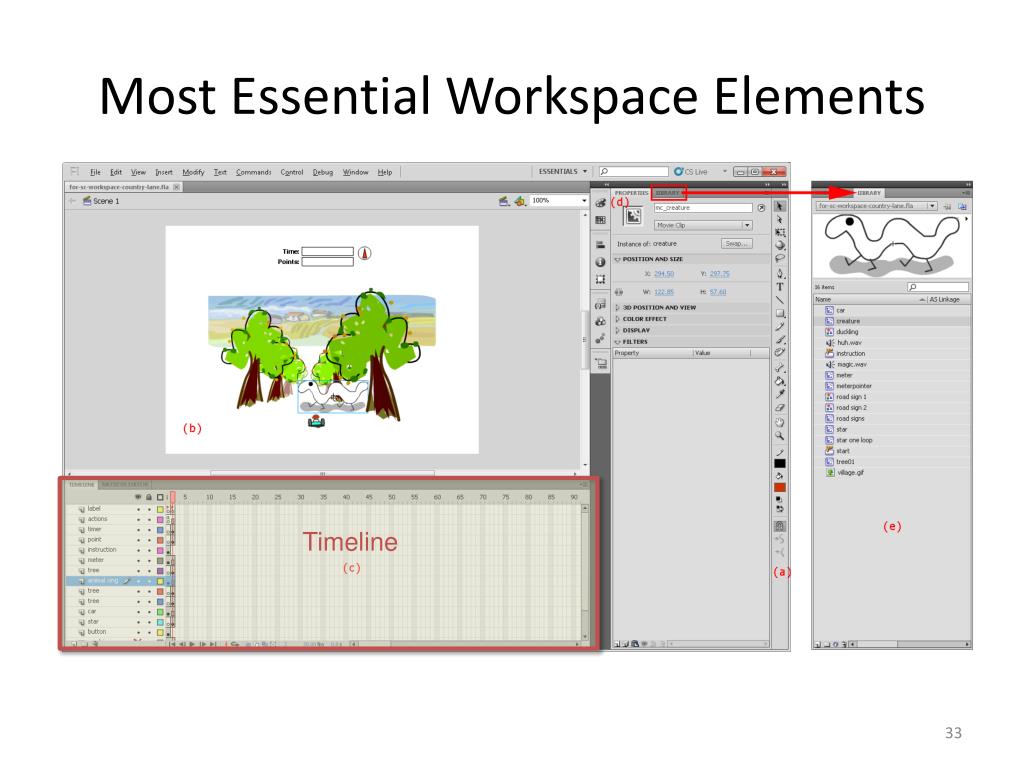Open the Window menu
This screenshot has height=768, width=1024.
pyautogui.click(x=355, y=172)
